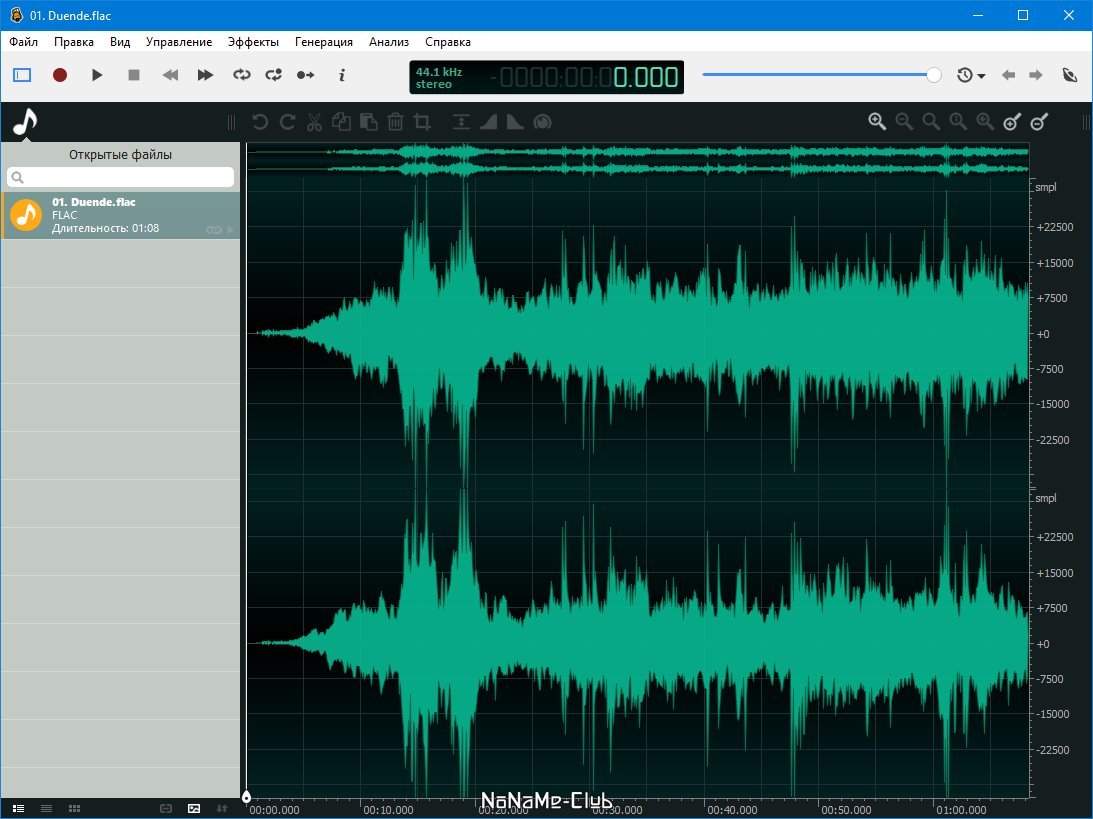Image resolution: width=1093 pixels, height=819 pixels.
Task: Start playback with the Play button
Action: [x=97, y=75]
